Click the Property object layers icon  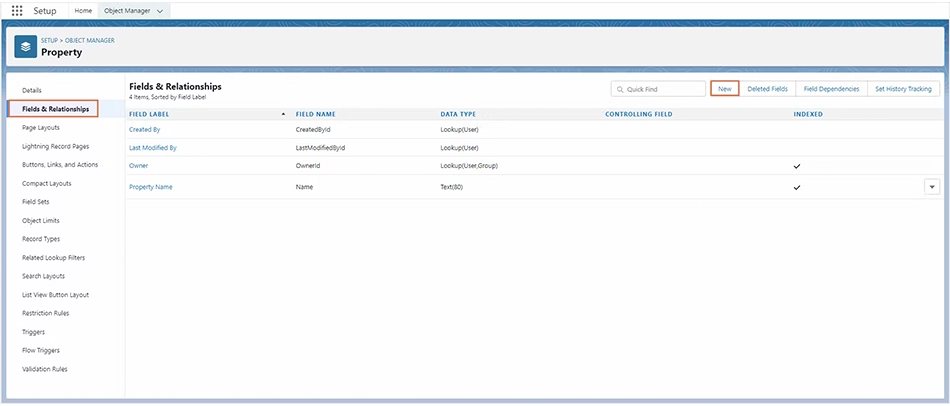(x=25, y=46)
